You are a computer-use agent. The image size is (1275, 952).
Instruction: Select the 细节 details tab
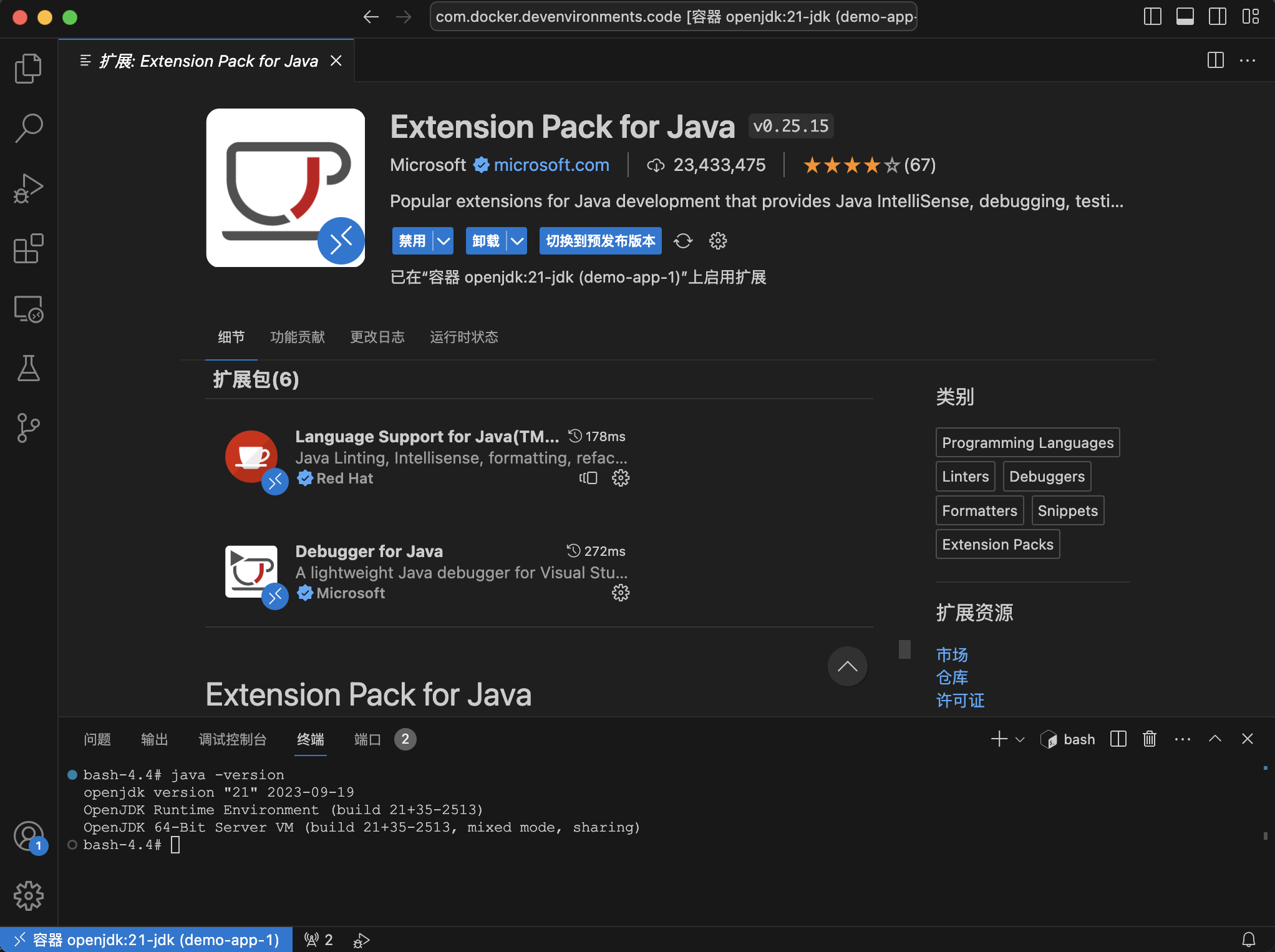pos(231,337)
